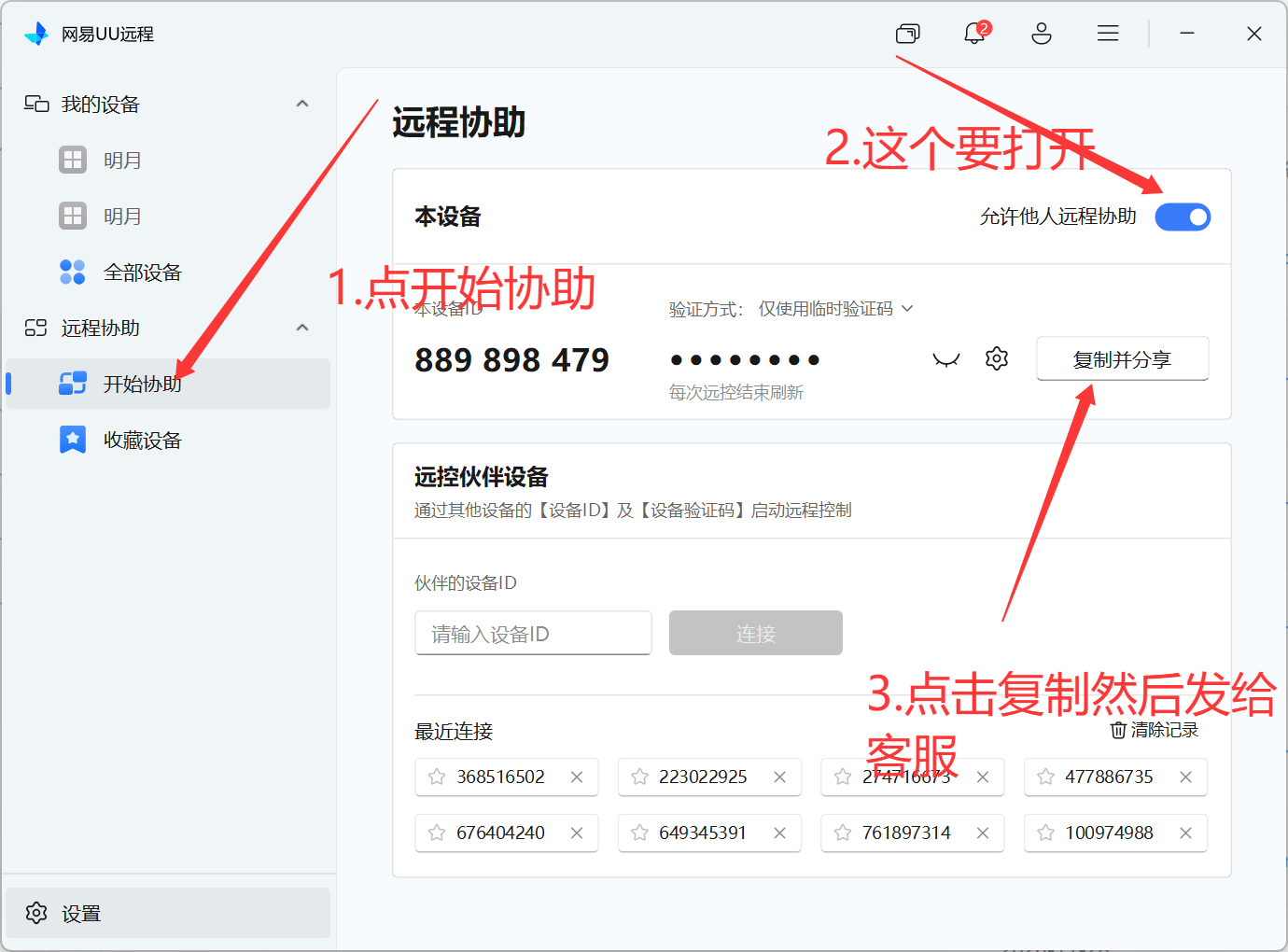Screen dimensions: 1288x952
Task: Star device 676404240 as favorite
Action: click(437, 833)
